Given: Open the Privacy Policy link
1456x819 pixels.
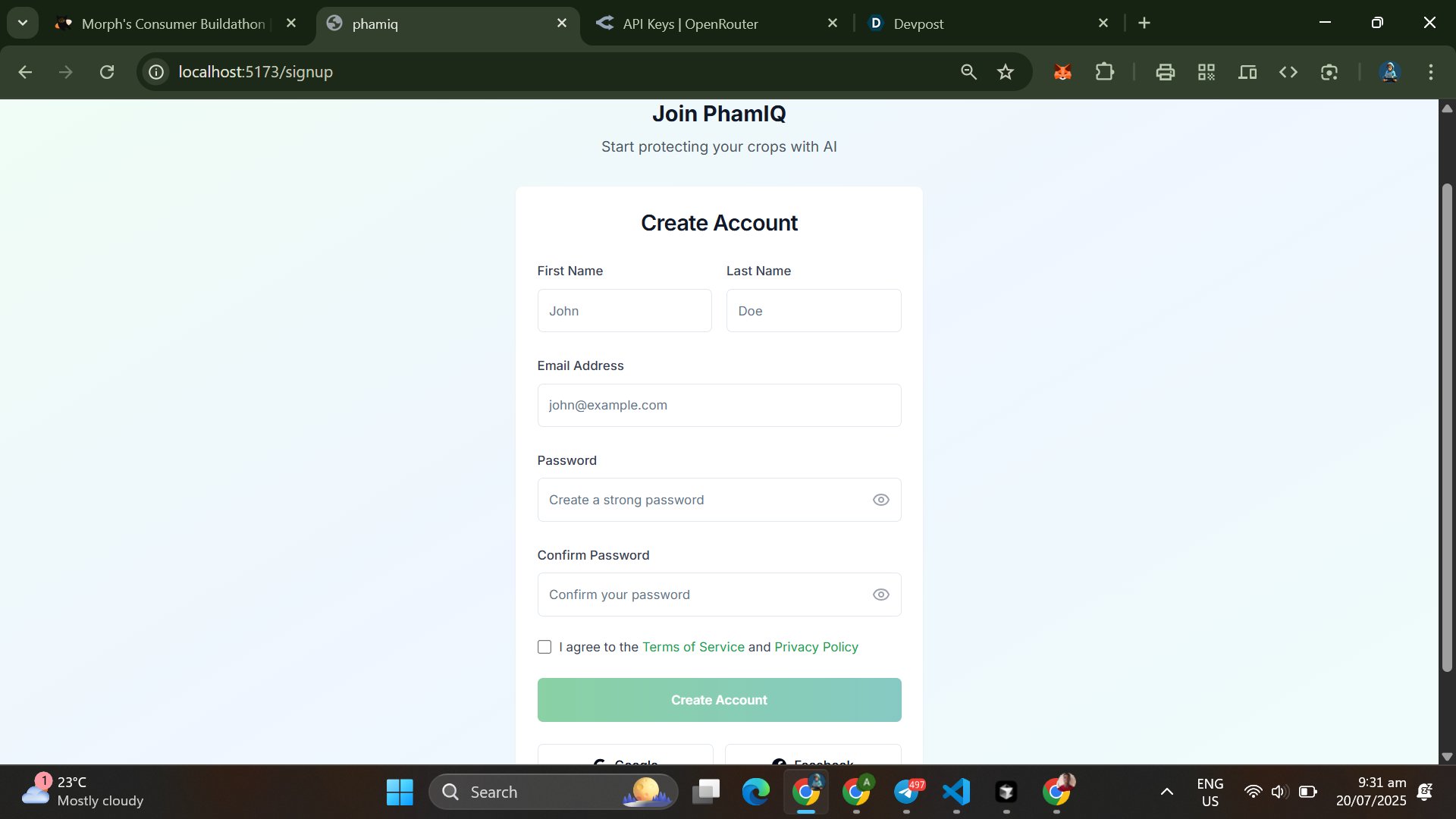Looking at the screenshot, I should click(816, 647).
